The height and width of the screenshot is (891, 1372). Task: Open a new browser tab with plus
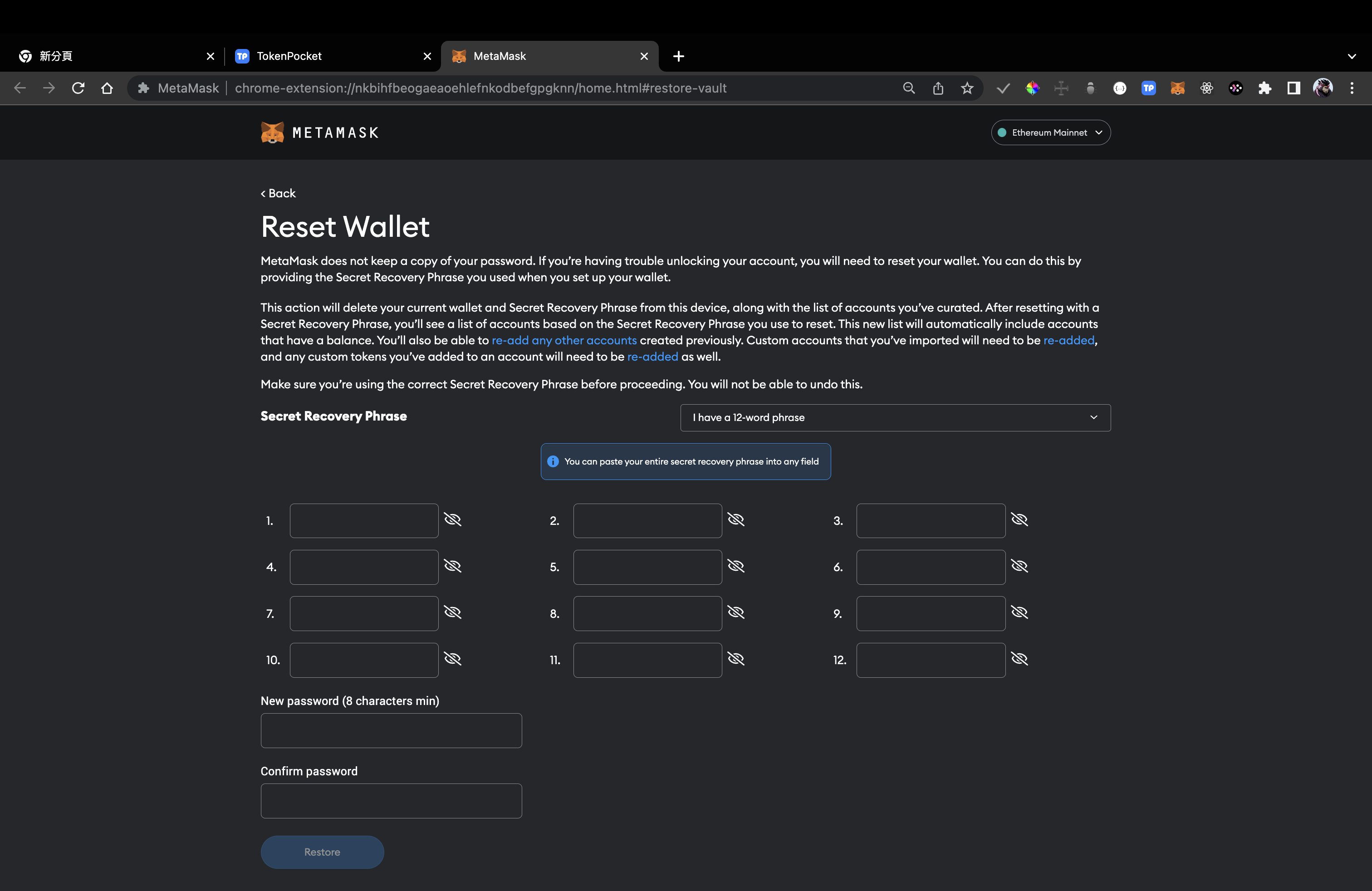pos(678,56)
